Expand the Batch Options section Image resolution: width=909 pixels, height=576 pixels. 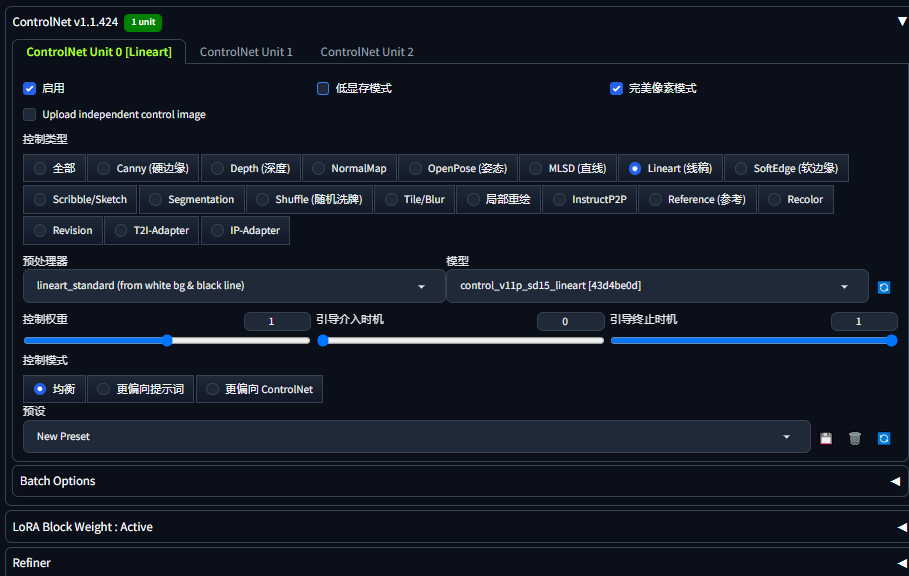pos(455,481)
